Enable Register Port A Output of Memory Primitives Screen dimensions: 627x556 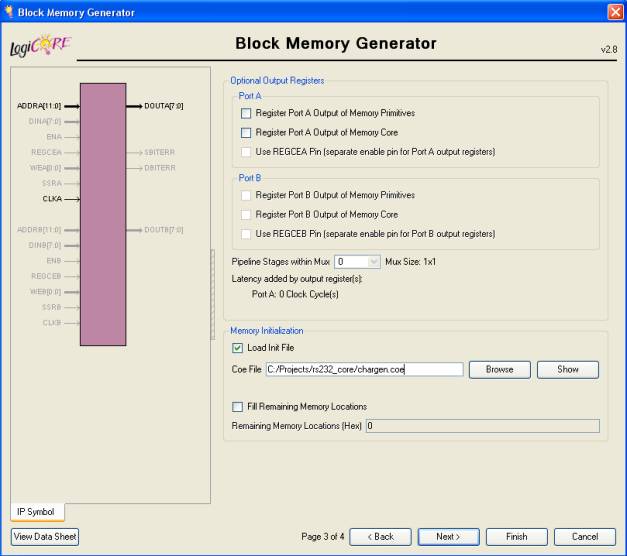tap(246, 113)
